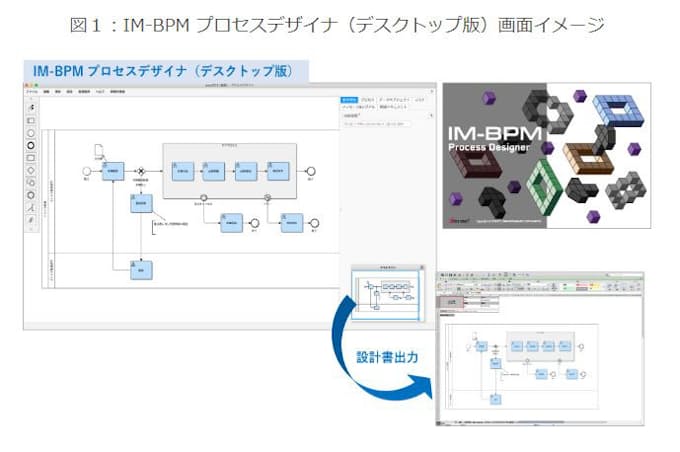This screenshot has height=452, width=680.
Task: Open the ヘルプ menu
Action: (98, 92)
